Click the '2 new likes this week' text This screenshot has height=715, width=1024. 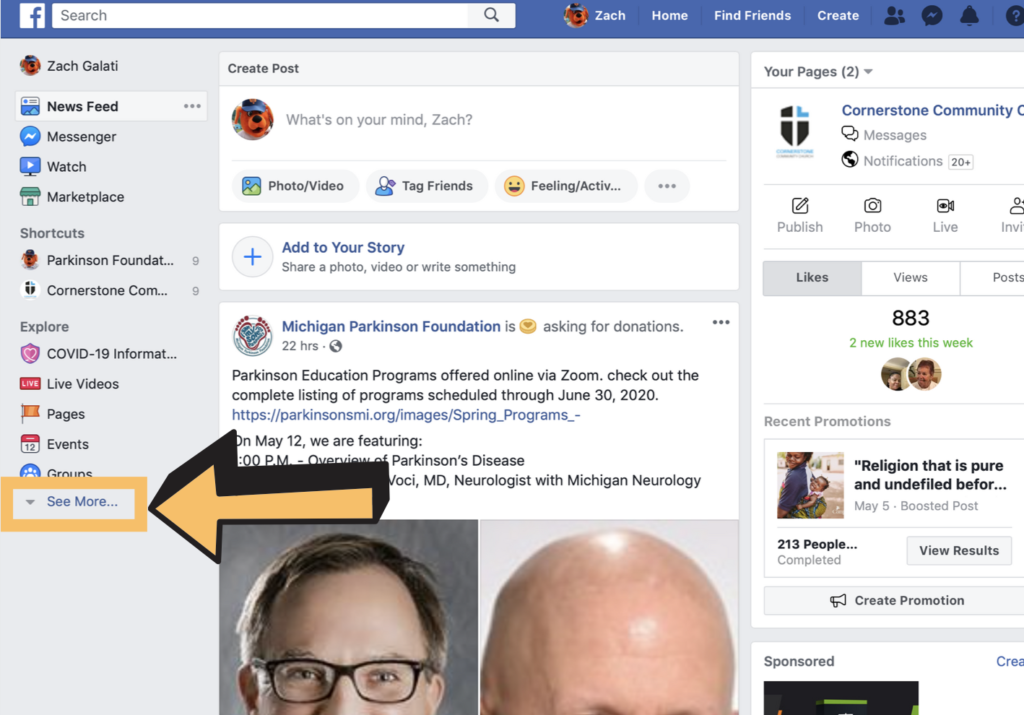910,342
